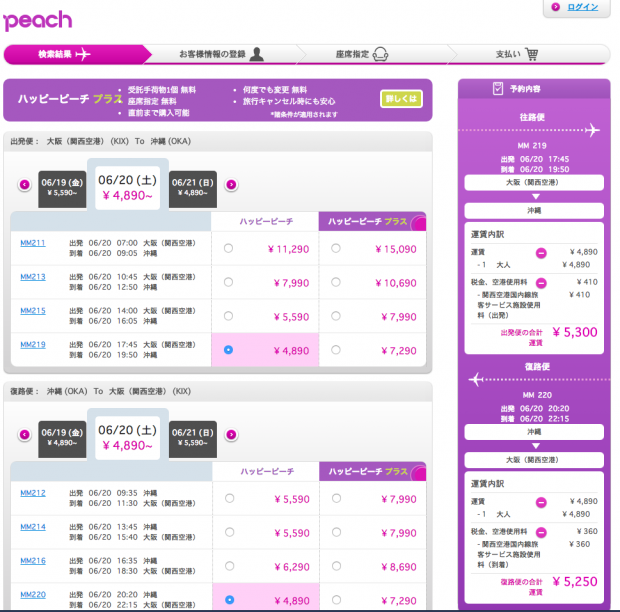The height and width of the screenshot is (612, 620).
Task: Click the shopping cart icon in 支払い step
Action: (x=532, y=54)
